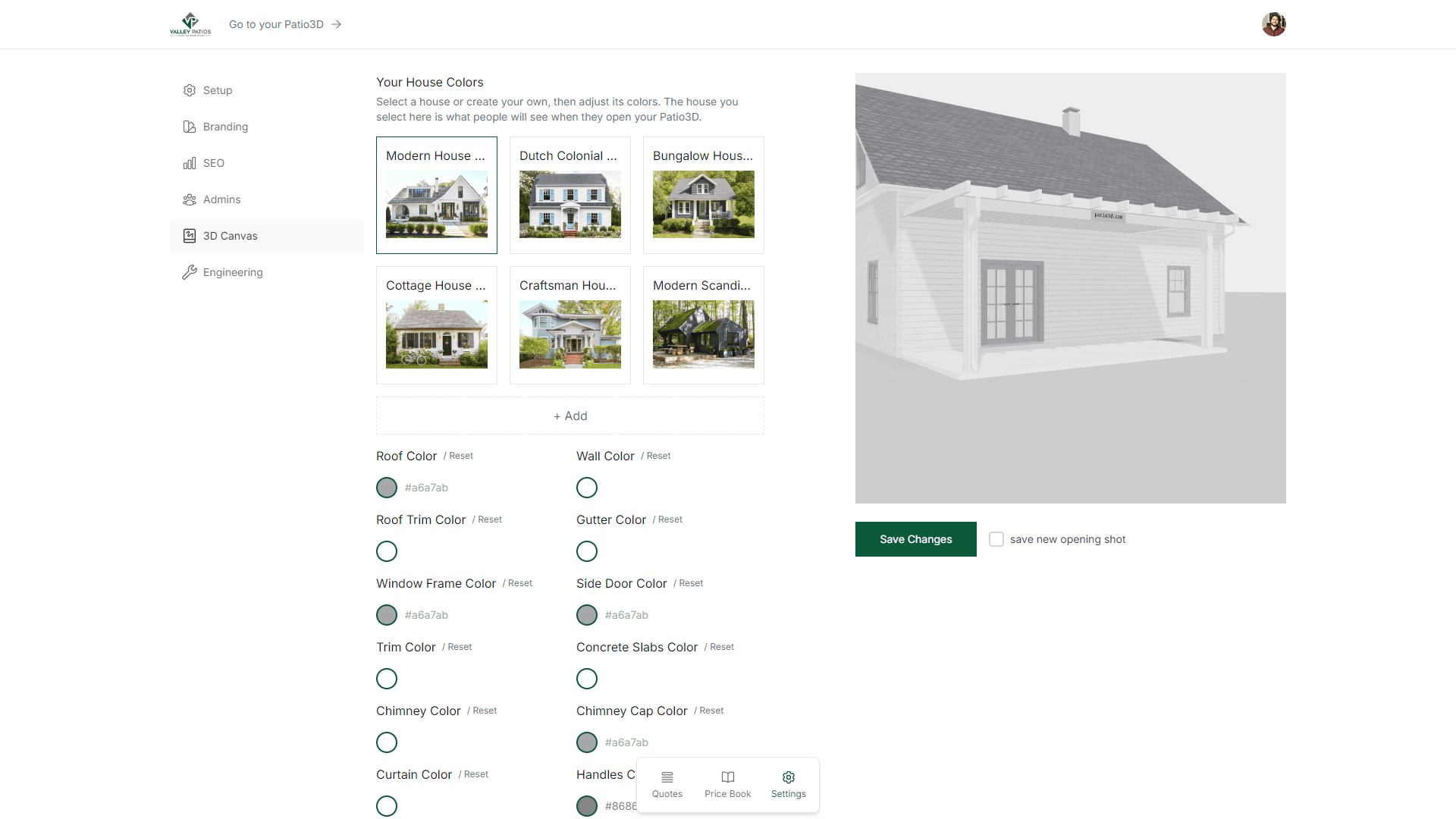Open Quotes from bottom toolbar
This screenshot has width=1456, height=819.
[x=667, y=785]
